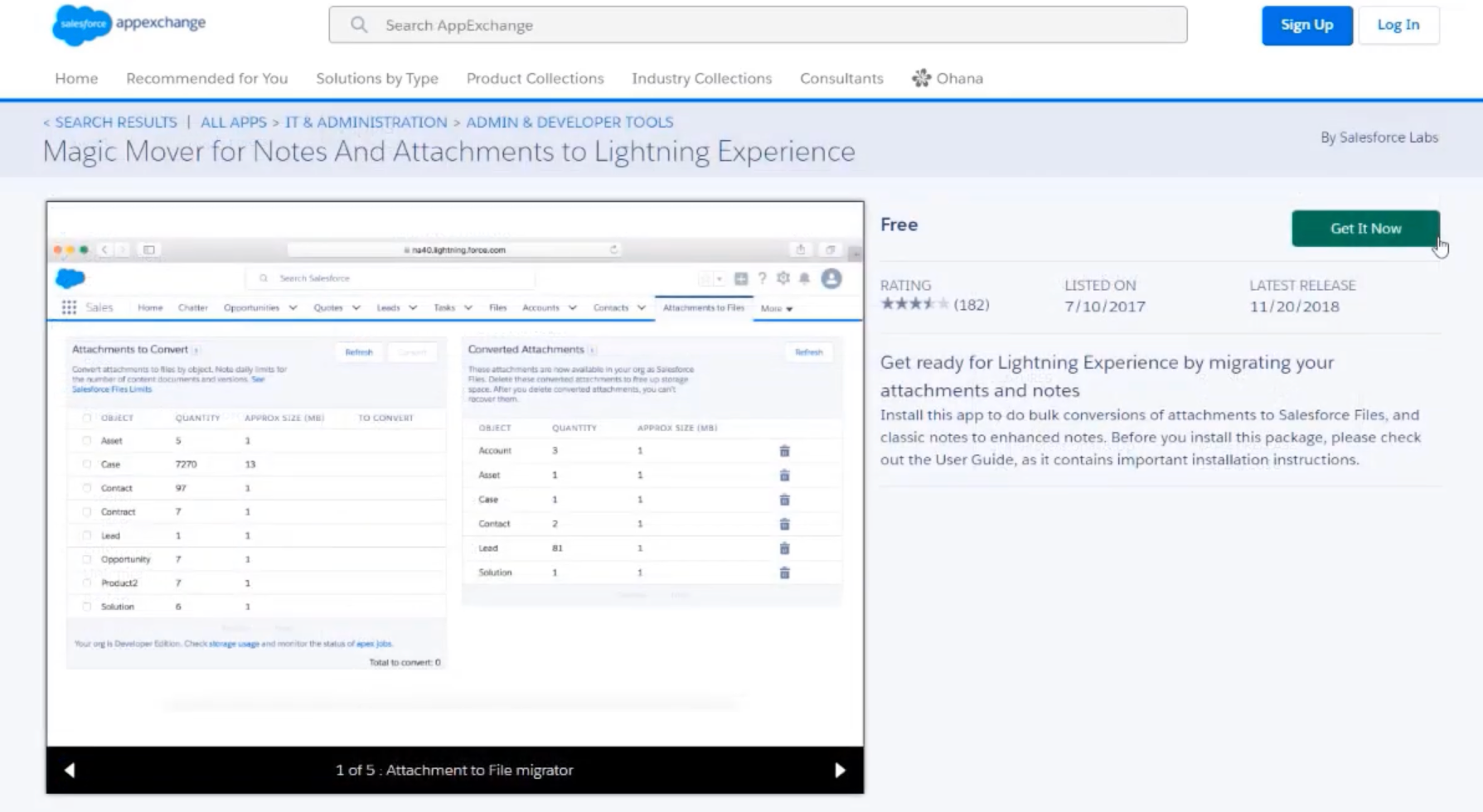This screenshot has width=1483, height=812.
Task: Click the By Salesforce Labs text
Action: pos(1379,138)
